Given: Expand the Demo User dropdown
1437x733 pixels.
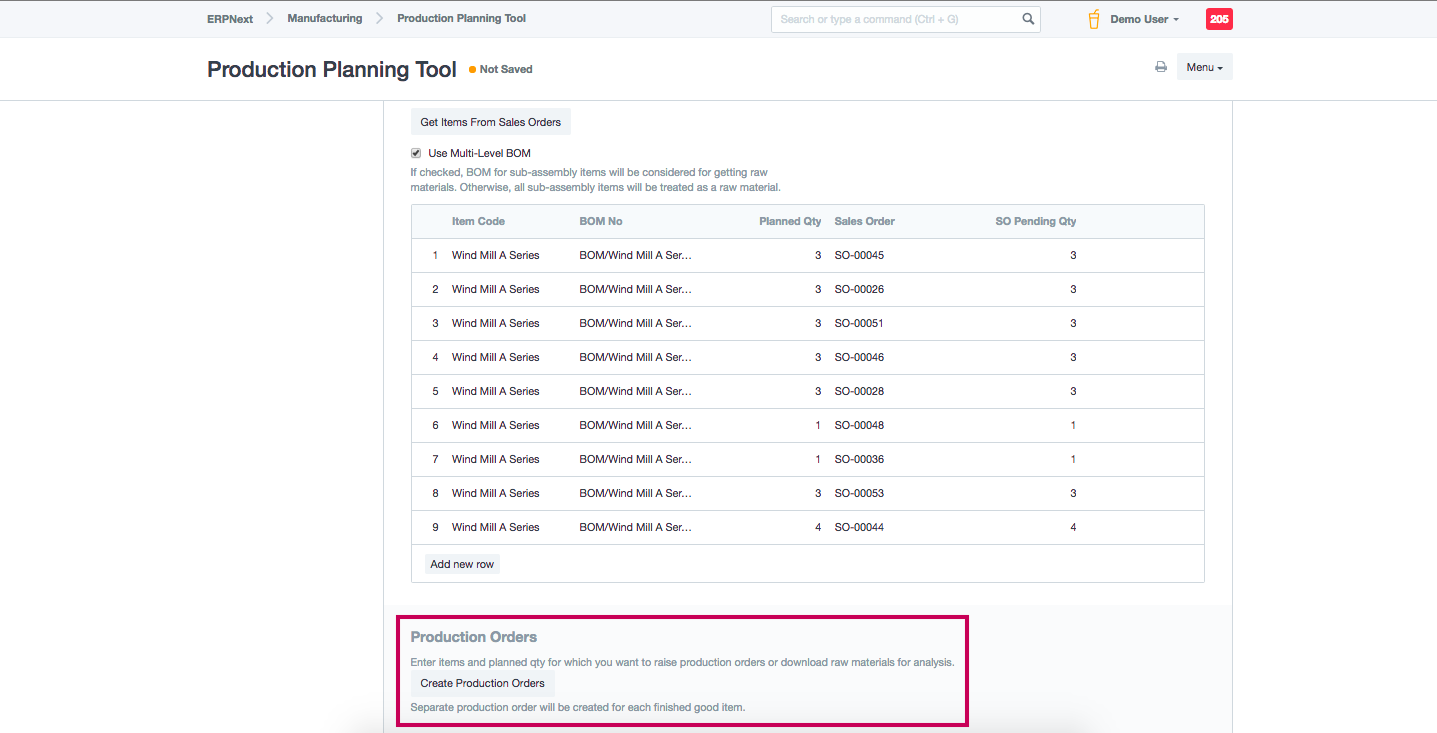Looking at the screenshot, I should [1145, 19].
